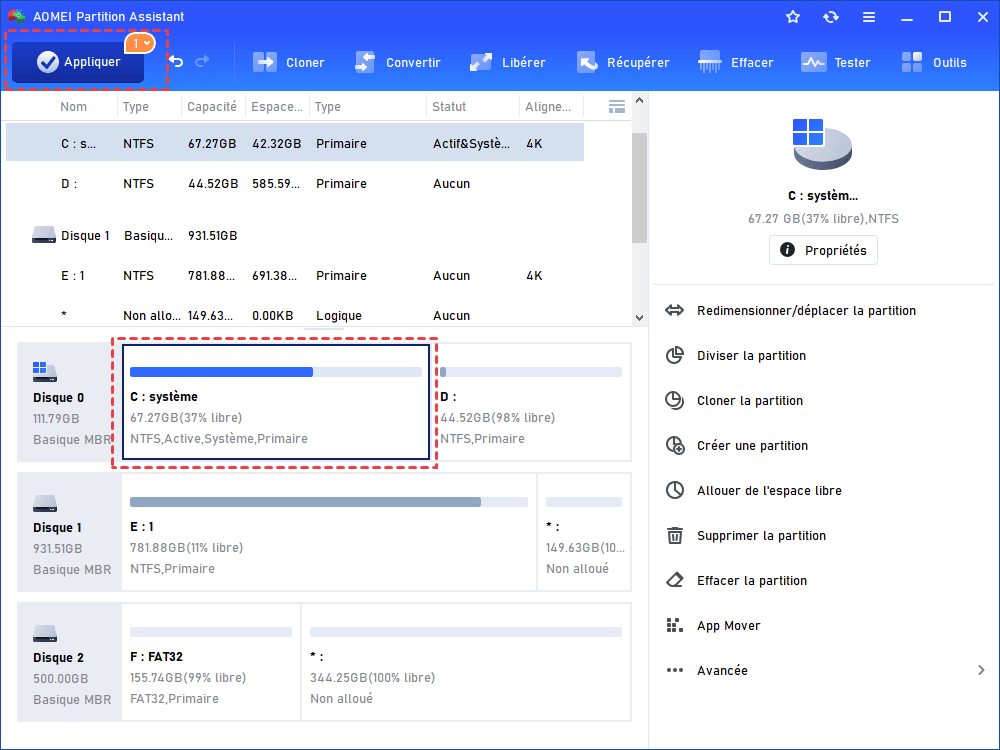The height and width of the screenshot is (750, 1000).
Task: Click the Propriétés button
Action: [823, 250]
